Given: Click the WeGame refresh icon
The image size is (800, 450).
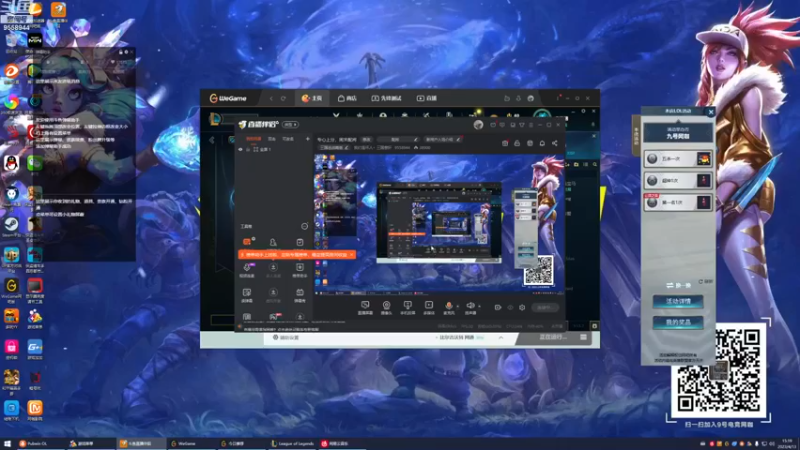Looking at the screenshot, I should pyautogui.click(x=283, y=98).
